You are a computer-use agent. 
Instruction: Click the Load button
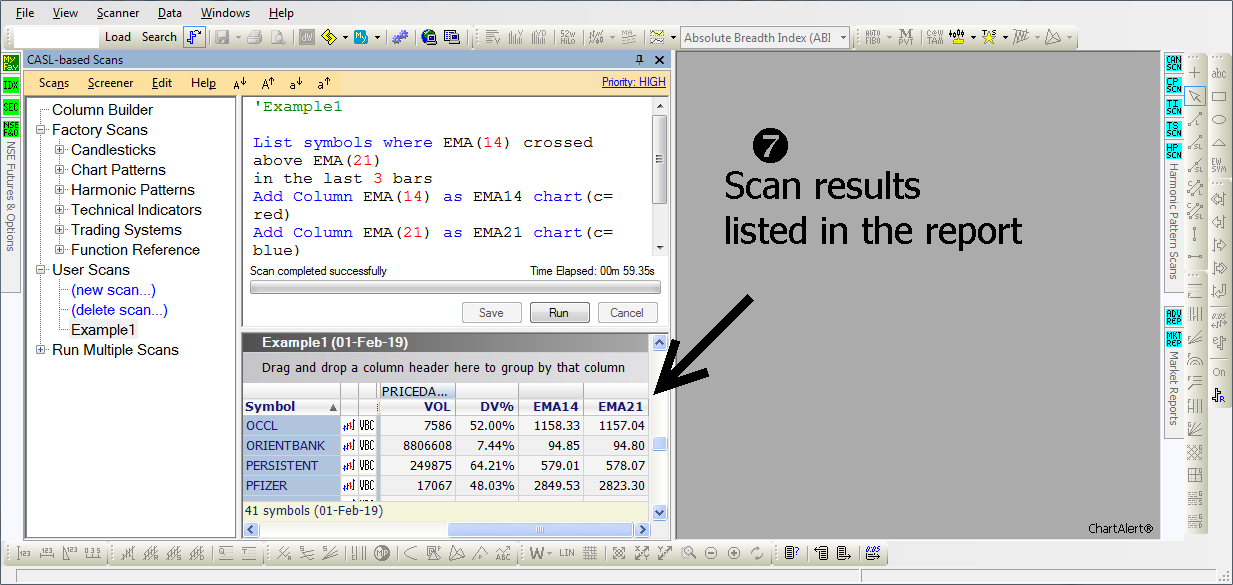[x=118, y=37]
